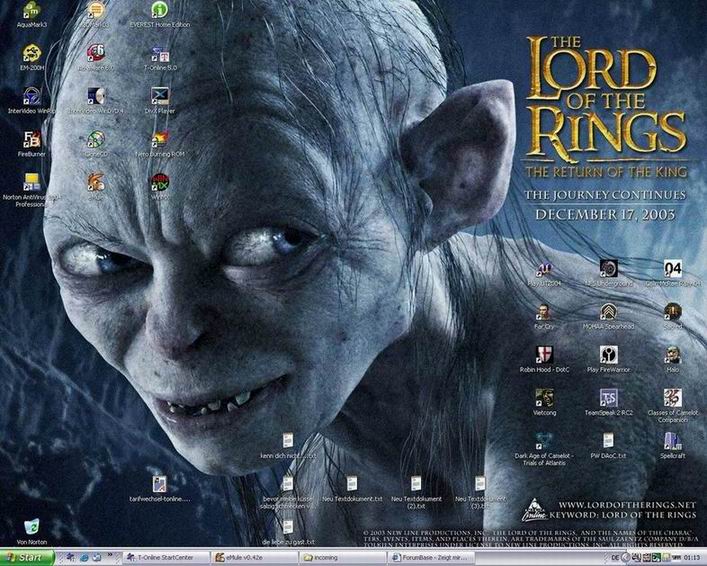Switch to eMule v0.42e taskbar button
The width and height of the screenshot is (707, 566).
click(254, 558)
